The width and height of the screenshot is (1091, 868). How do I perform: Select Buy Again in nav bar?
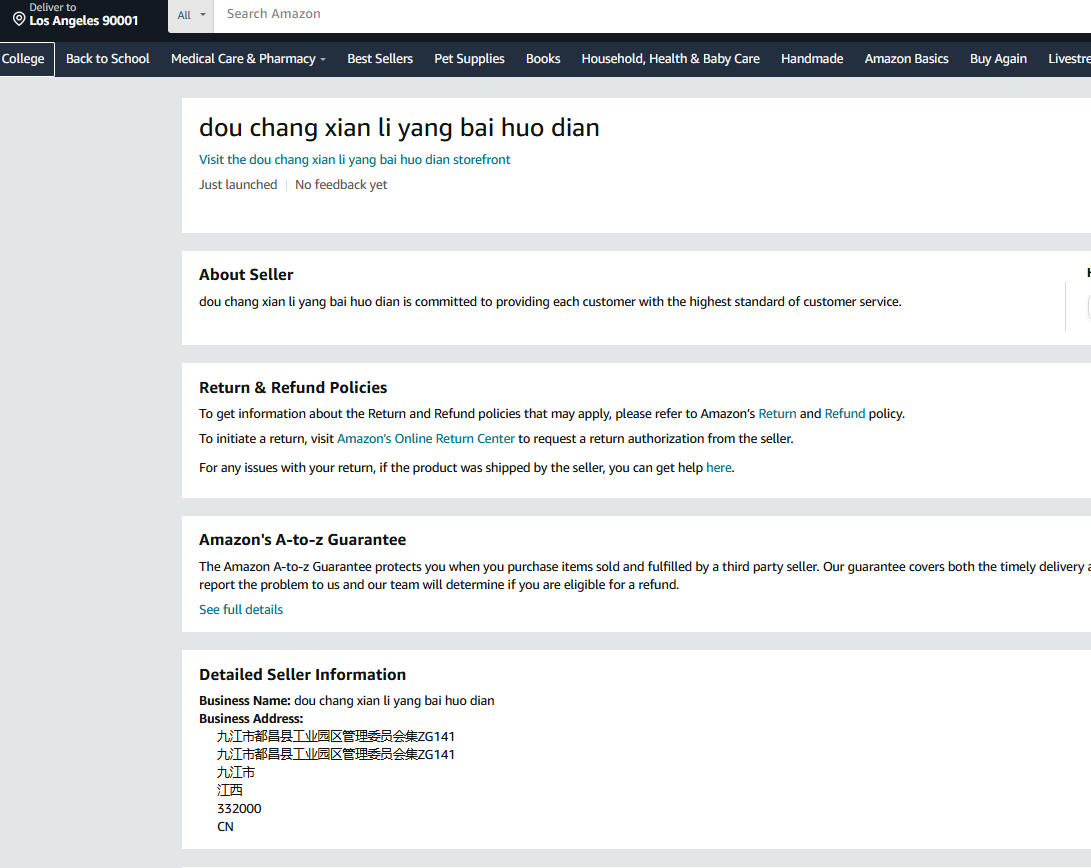coord(998,59)
